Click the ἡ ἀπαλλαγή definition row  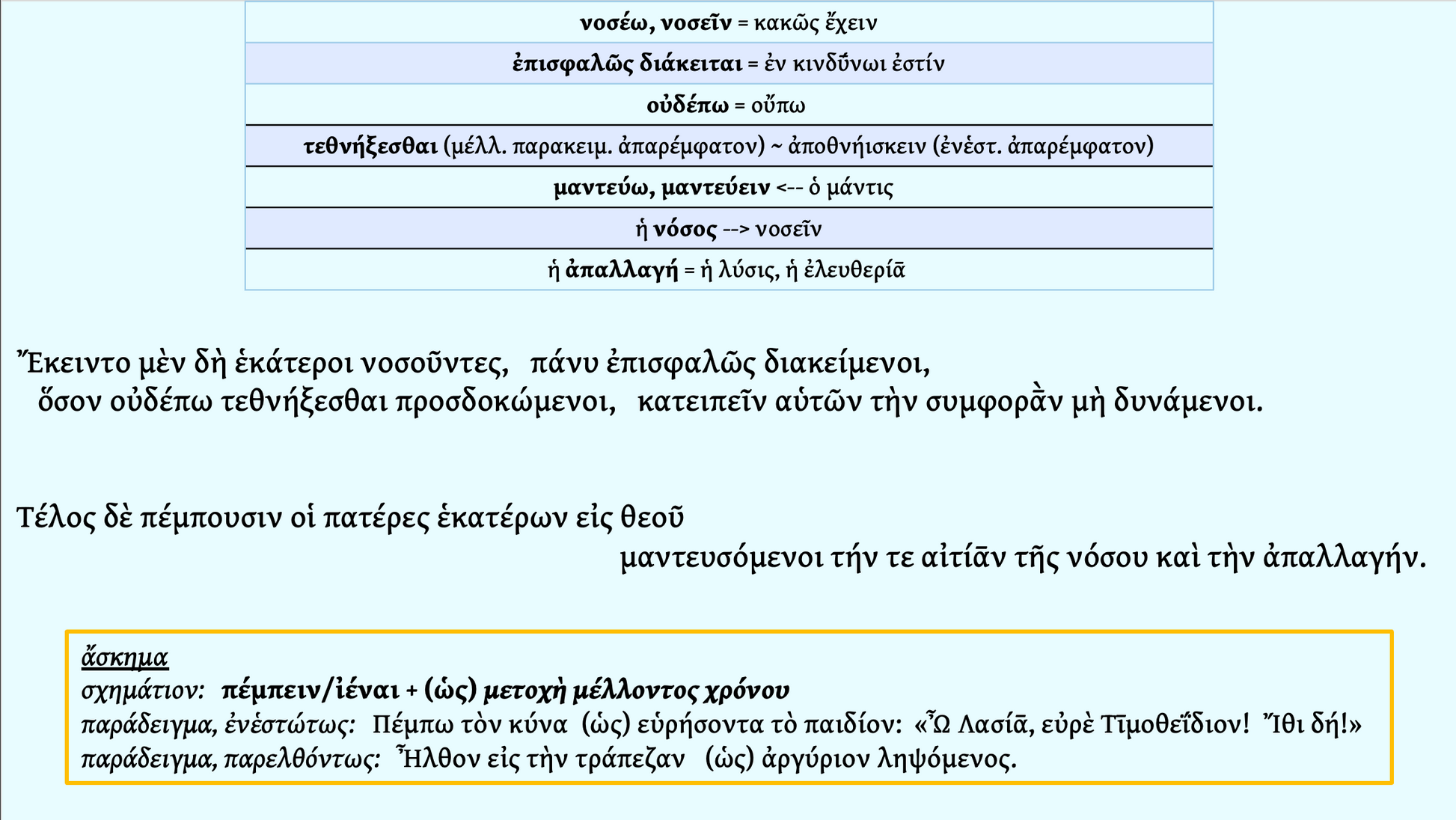[x=726, y=269]
